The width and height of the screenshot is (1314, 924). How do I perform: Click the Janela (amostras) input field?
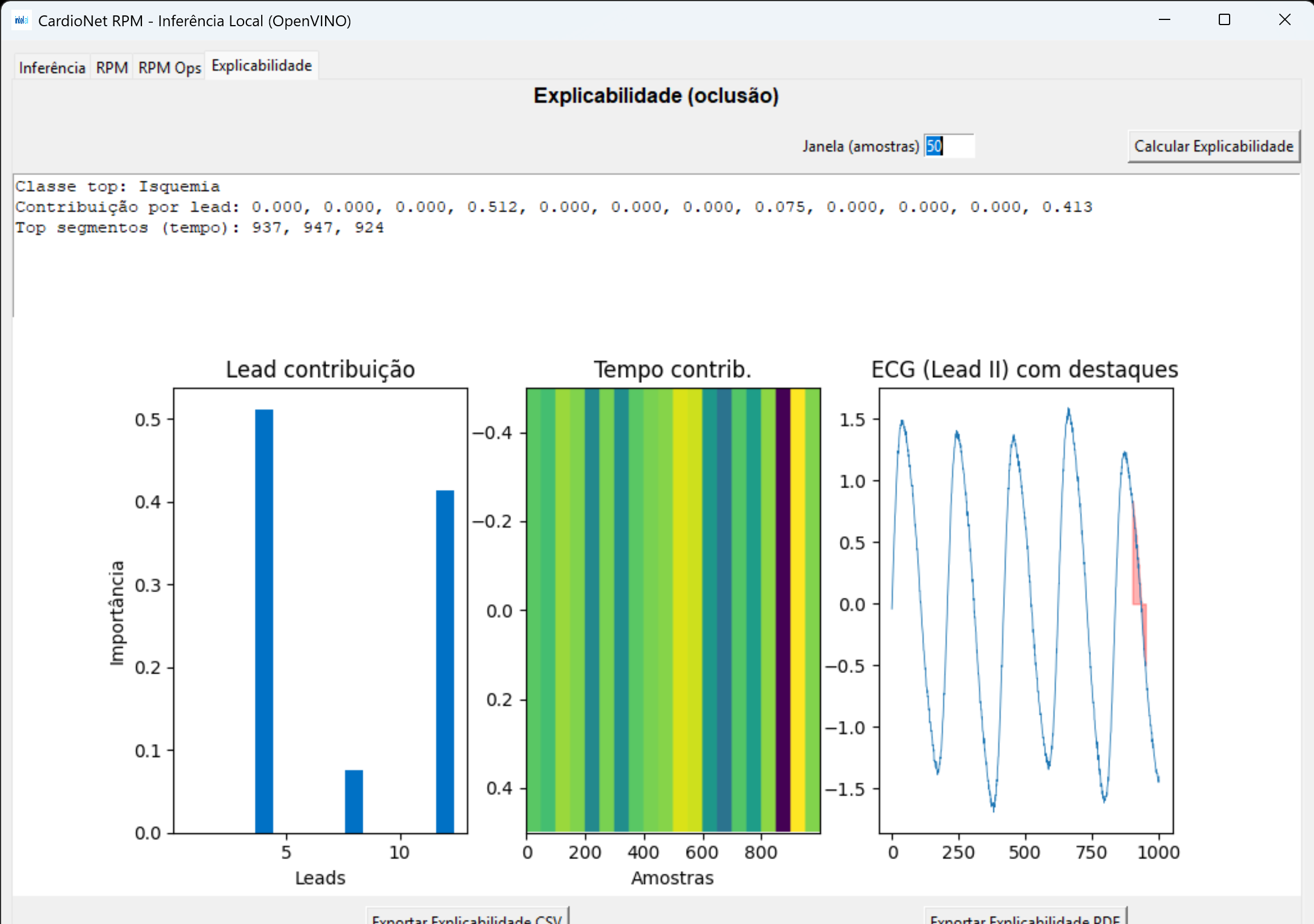pyautogui.click(x=949, y=146)
